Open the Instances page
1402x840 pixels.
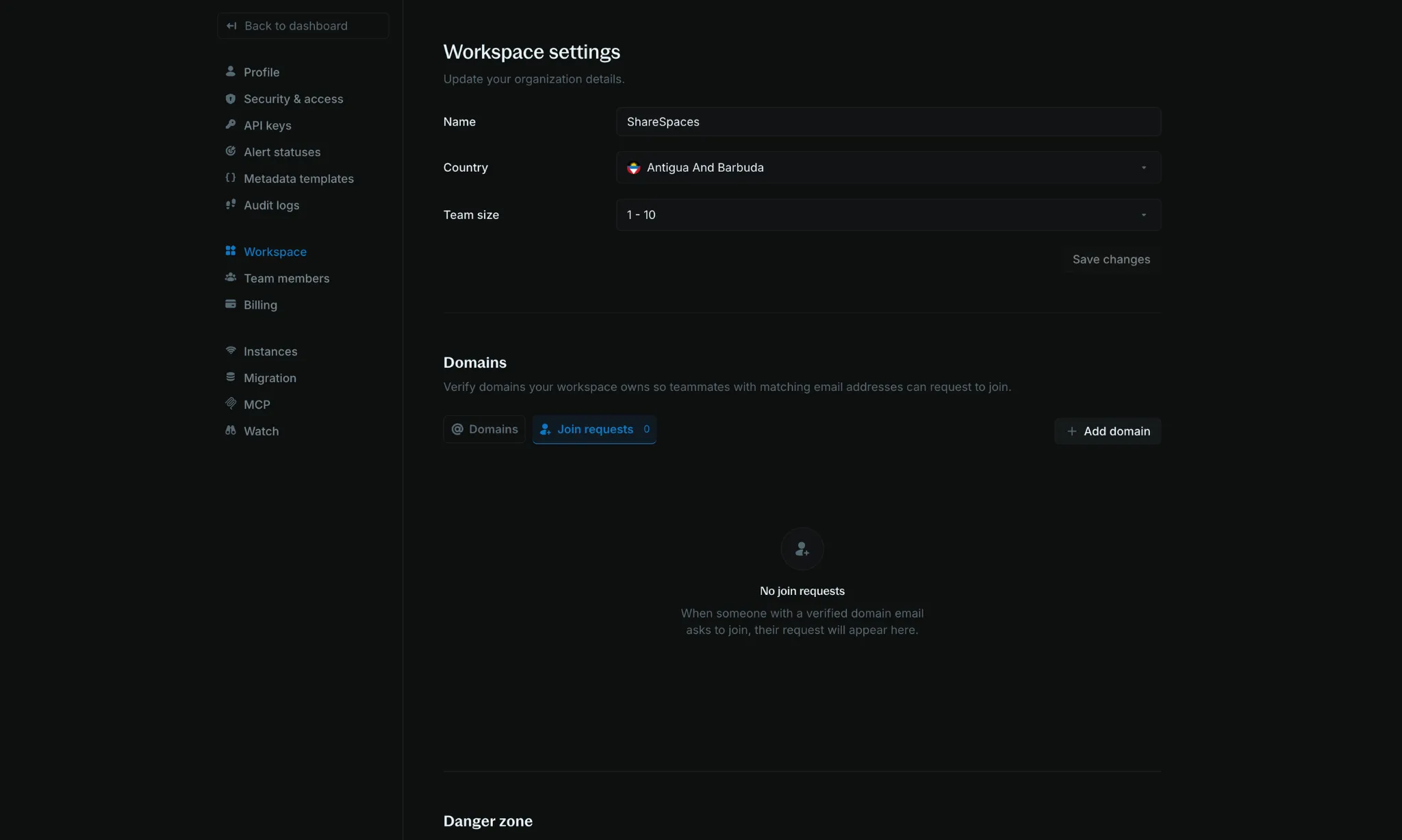(x=270, y=351)
